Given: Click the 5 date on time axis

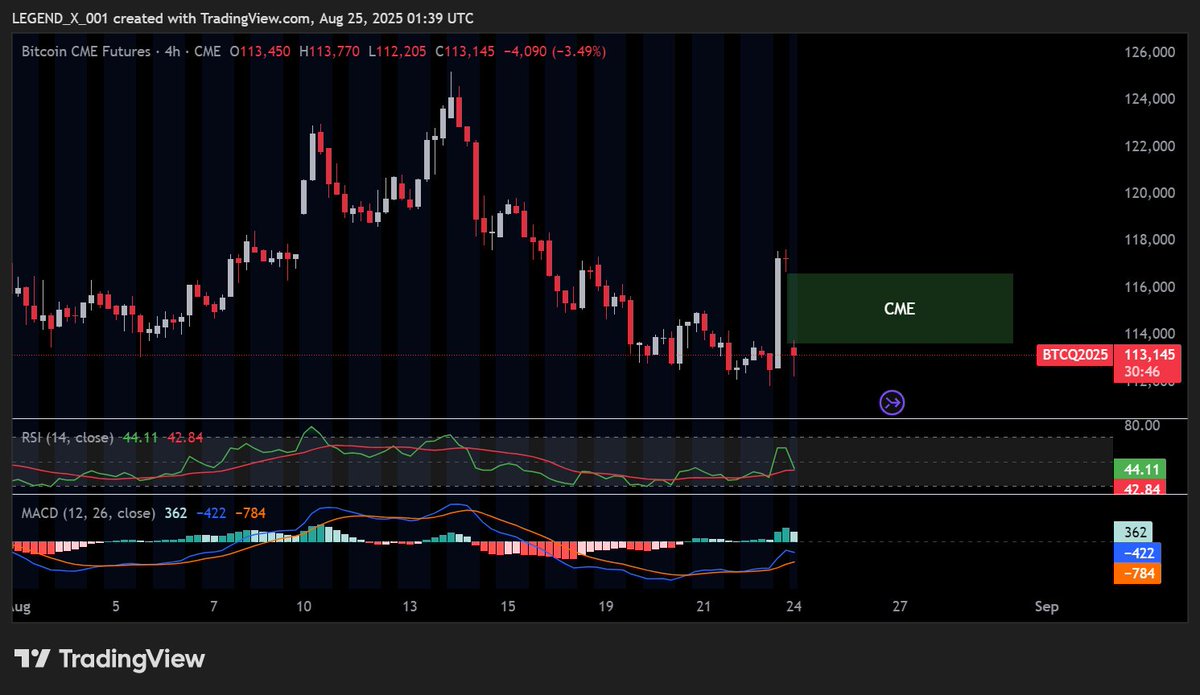Looking at the screenshot, I should 116,606.
